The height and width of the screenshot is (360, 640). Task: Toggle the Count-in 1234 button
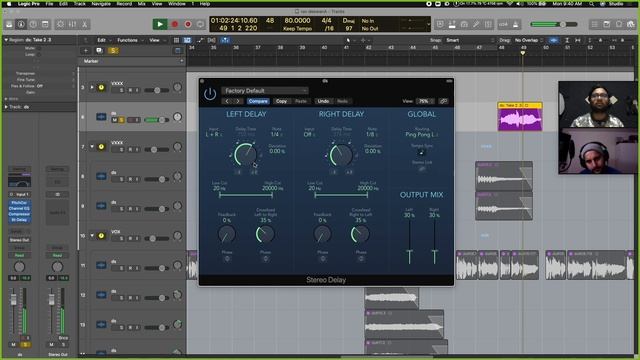click(x=503, y=24)
